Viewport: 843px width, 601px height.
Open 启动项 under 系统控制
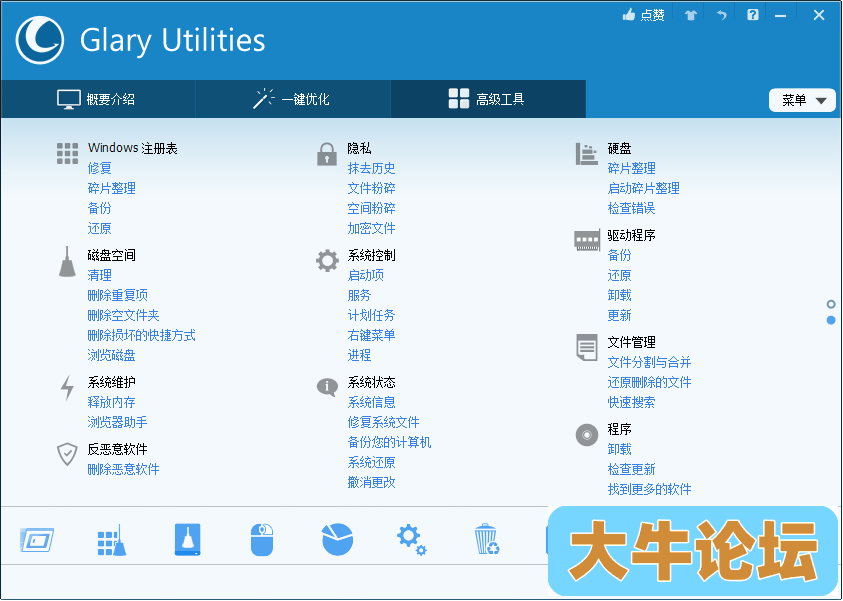tap(366, 275)
